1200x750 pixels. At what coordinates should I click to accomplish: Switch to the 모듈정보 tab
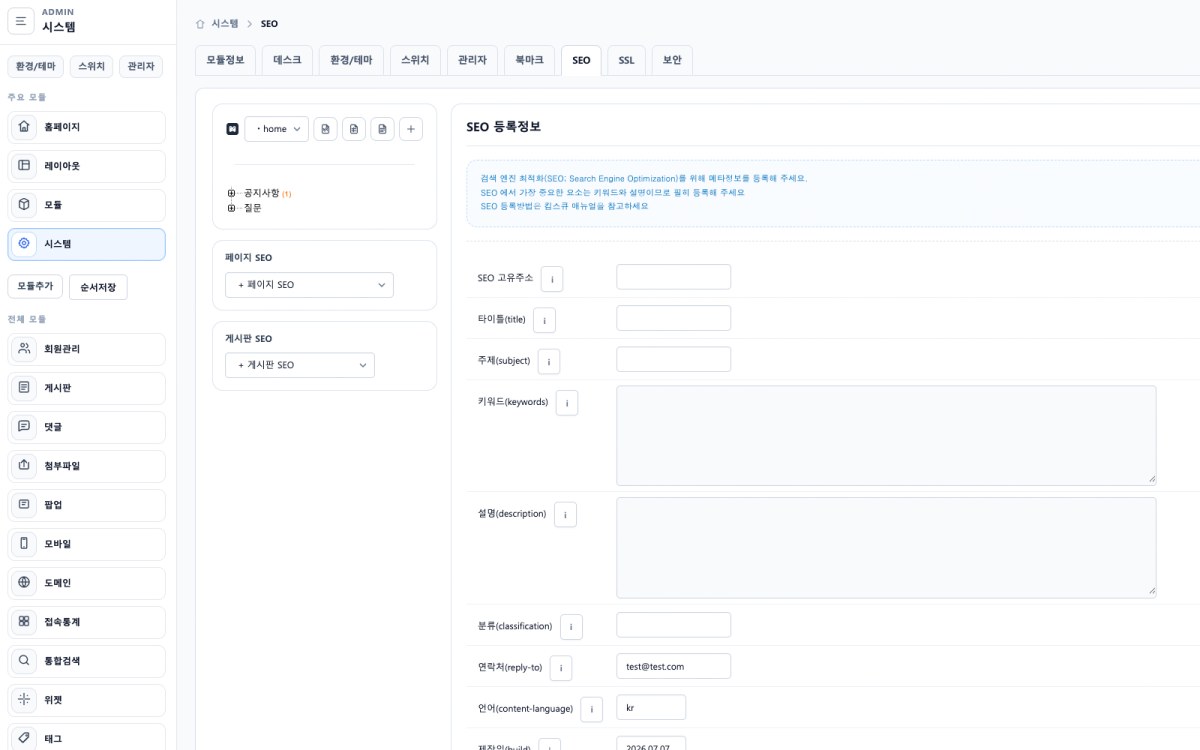coord(225,60)
